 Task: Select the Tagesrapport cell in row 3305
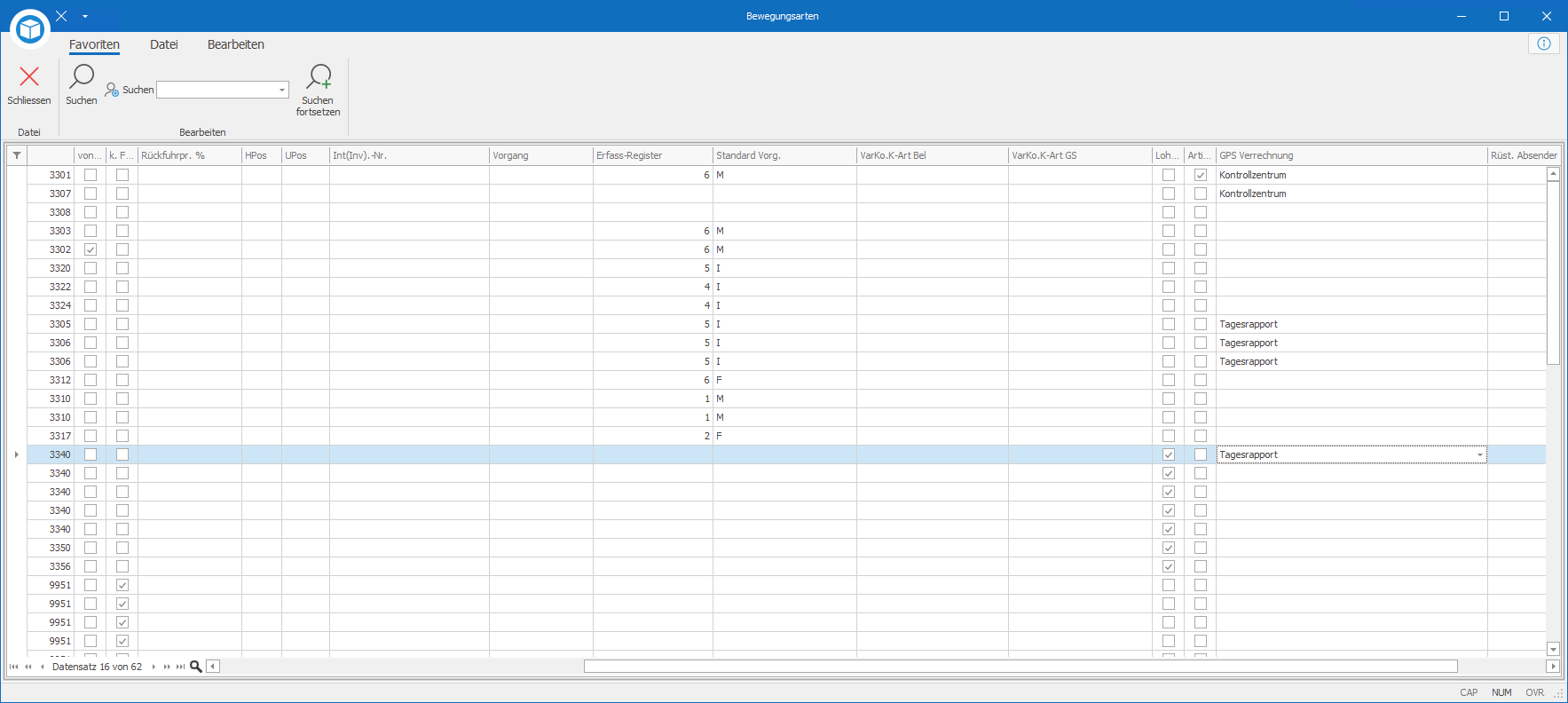coord(1351,324)
